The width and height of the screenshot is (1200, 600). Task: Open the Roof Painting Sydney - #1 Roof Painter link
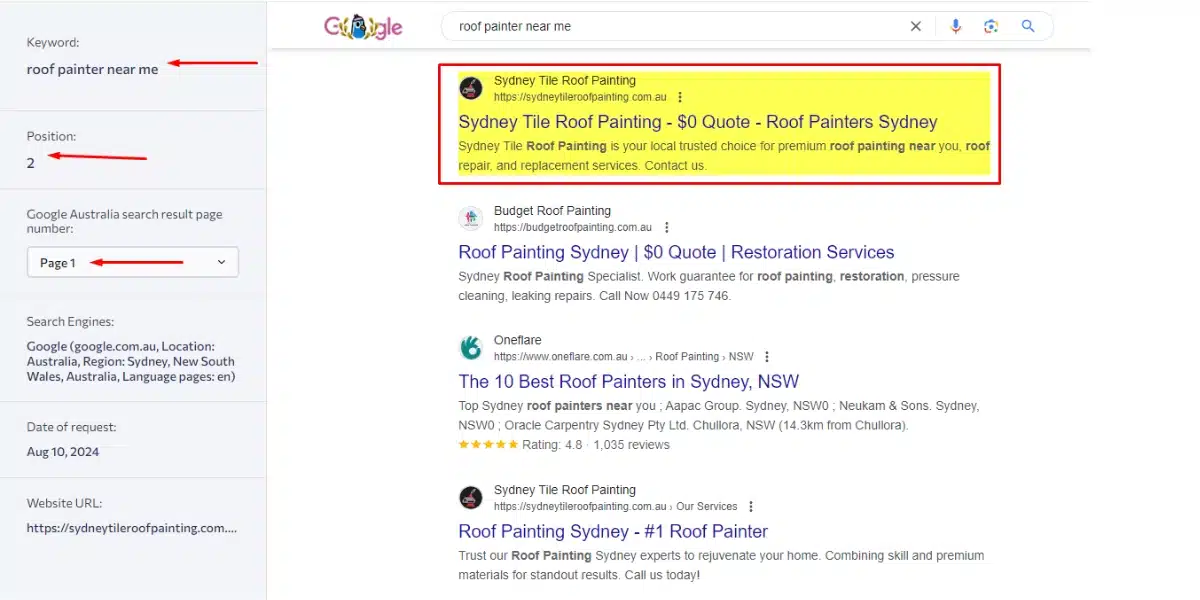613,531
